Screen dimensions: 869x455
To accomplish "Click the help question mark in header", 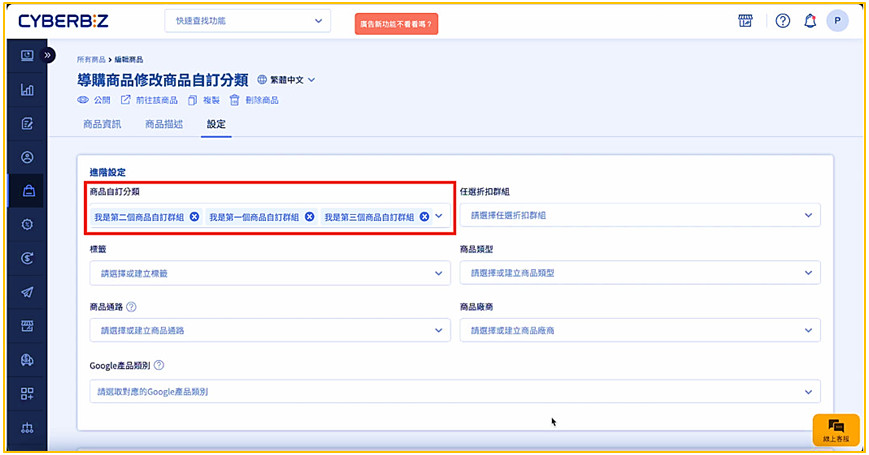I will coord(783,21).
